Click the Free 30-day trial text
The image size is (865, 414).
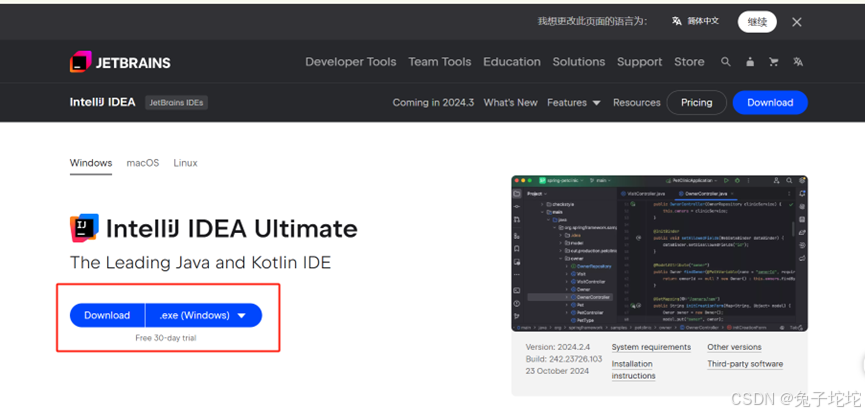click(165, 338)
